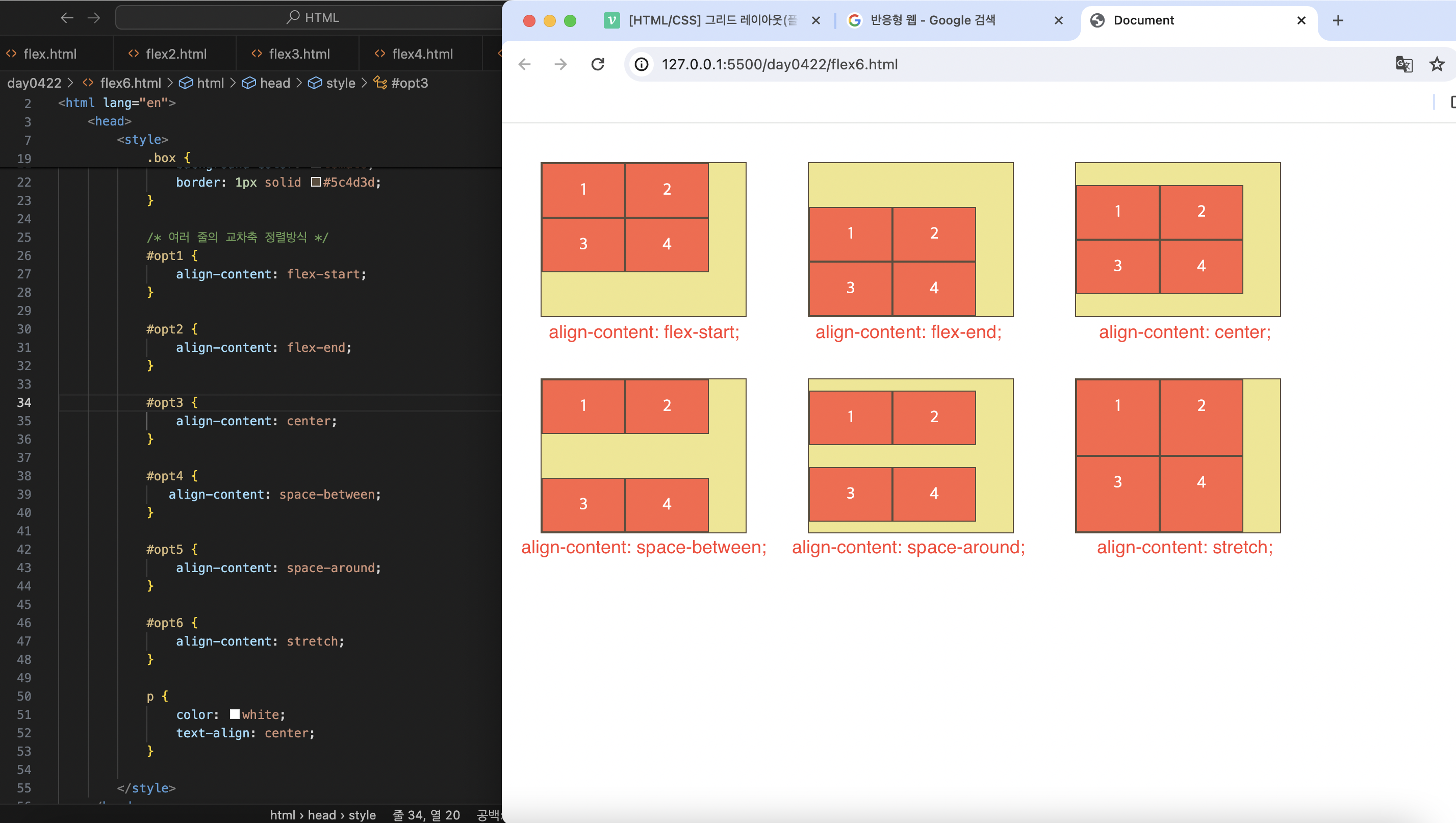Click the #5c4d3d border color swatch
The width and height of the screenshot is (1456, 823).
coord(316,182)
